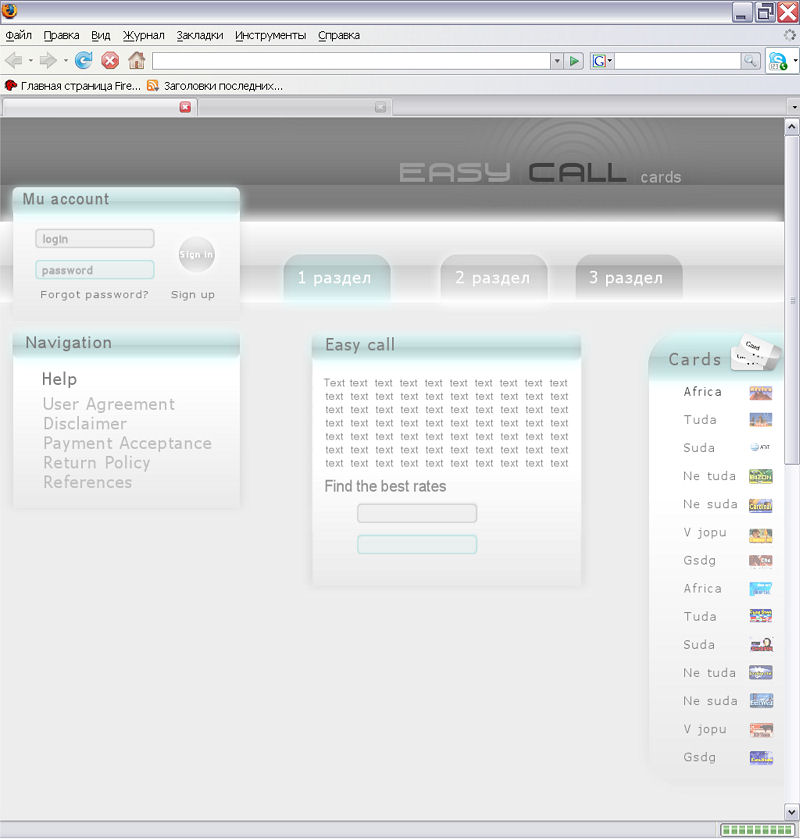Click the card-stack icon in Cards panel header
This screenshot has height=839, width=800.
pos(755,352)
